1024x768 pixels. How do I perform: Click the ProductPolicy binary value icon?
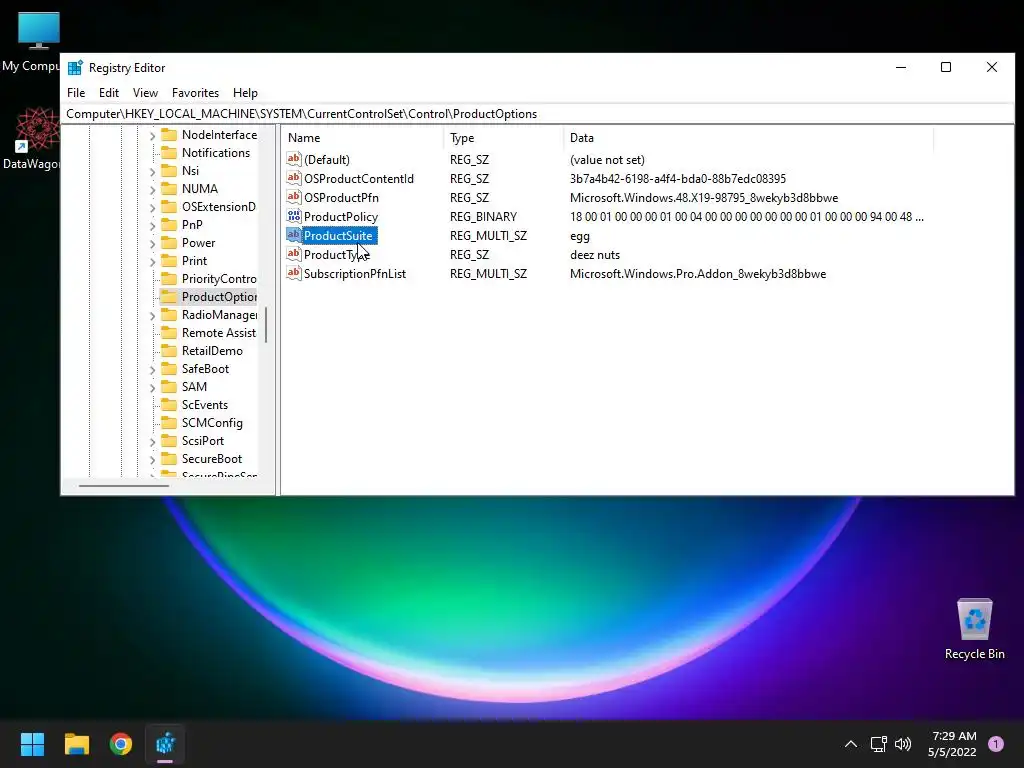click(x=294, y=216)
